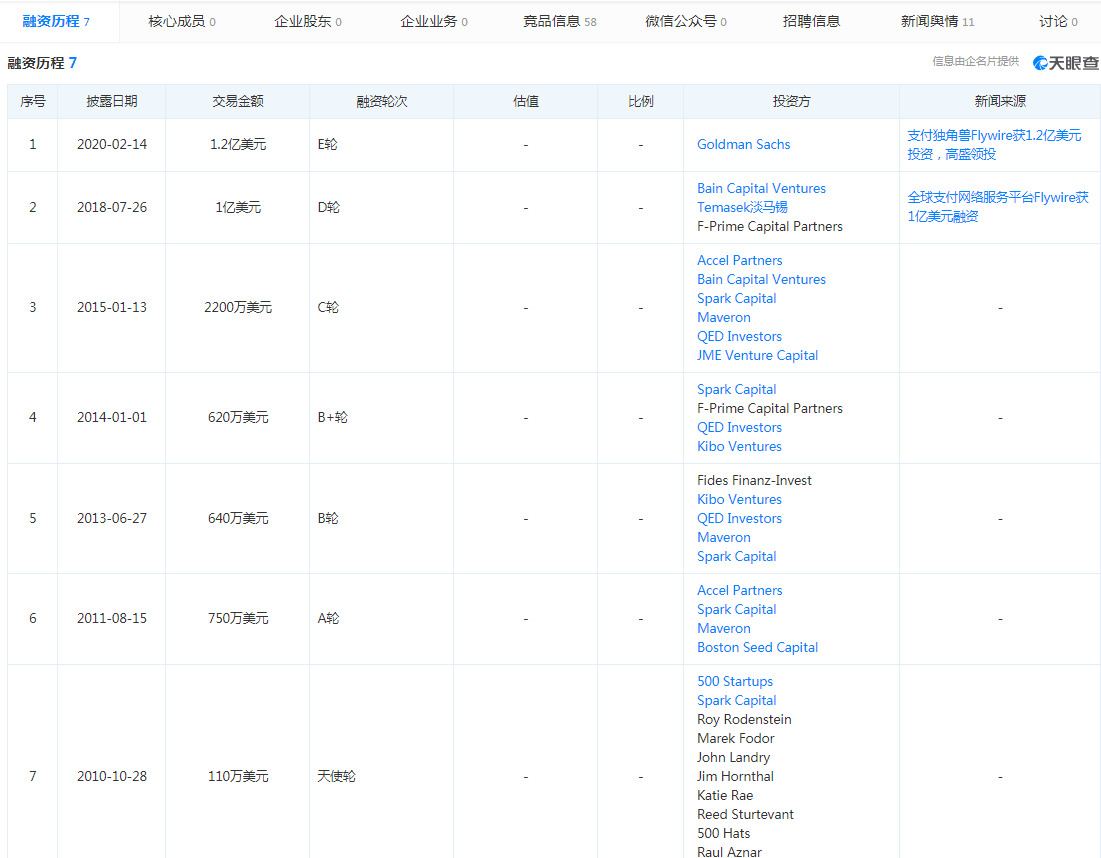The width and height of the screenshot is (1101, 858).
Task: Click the 交易金额 column header
Action: pyautogui.click(x=238, y=102)
